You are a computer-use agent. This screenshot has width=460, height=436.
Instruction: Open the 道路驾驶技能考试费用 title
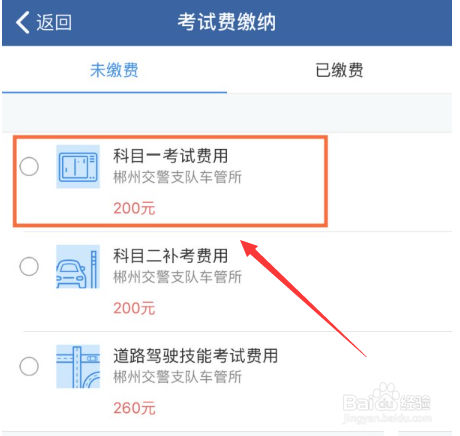tap(196, 356)
